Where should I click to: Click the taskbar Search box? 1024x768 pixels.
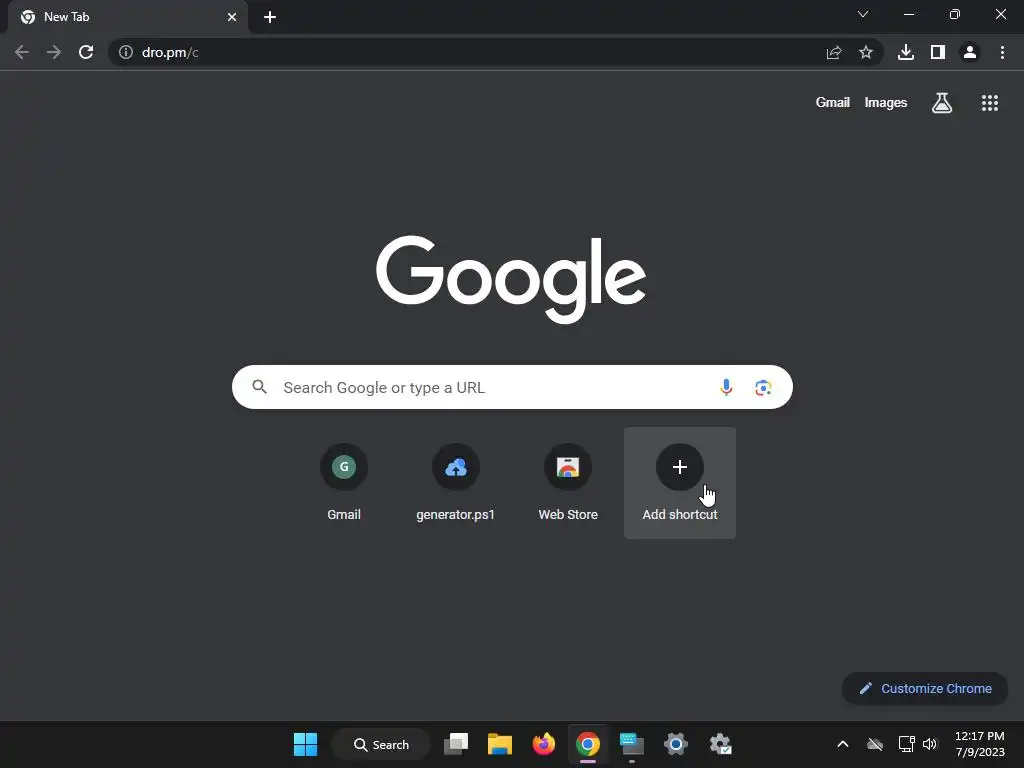(x=381, y=744)
